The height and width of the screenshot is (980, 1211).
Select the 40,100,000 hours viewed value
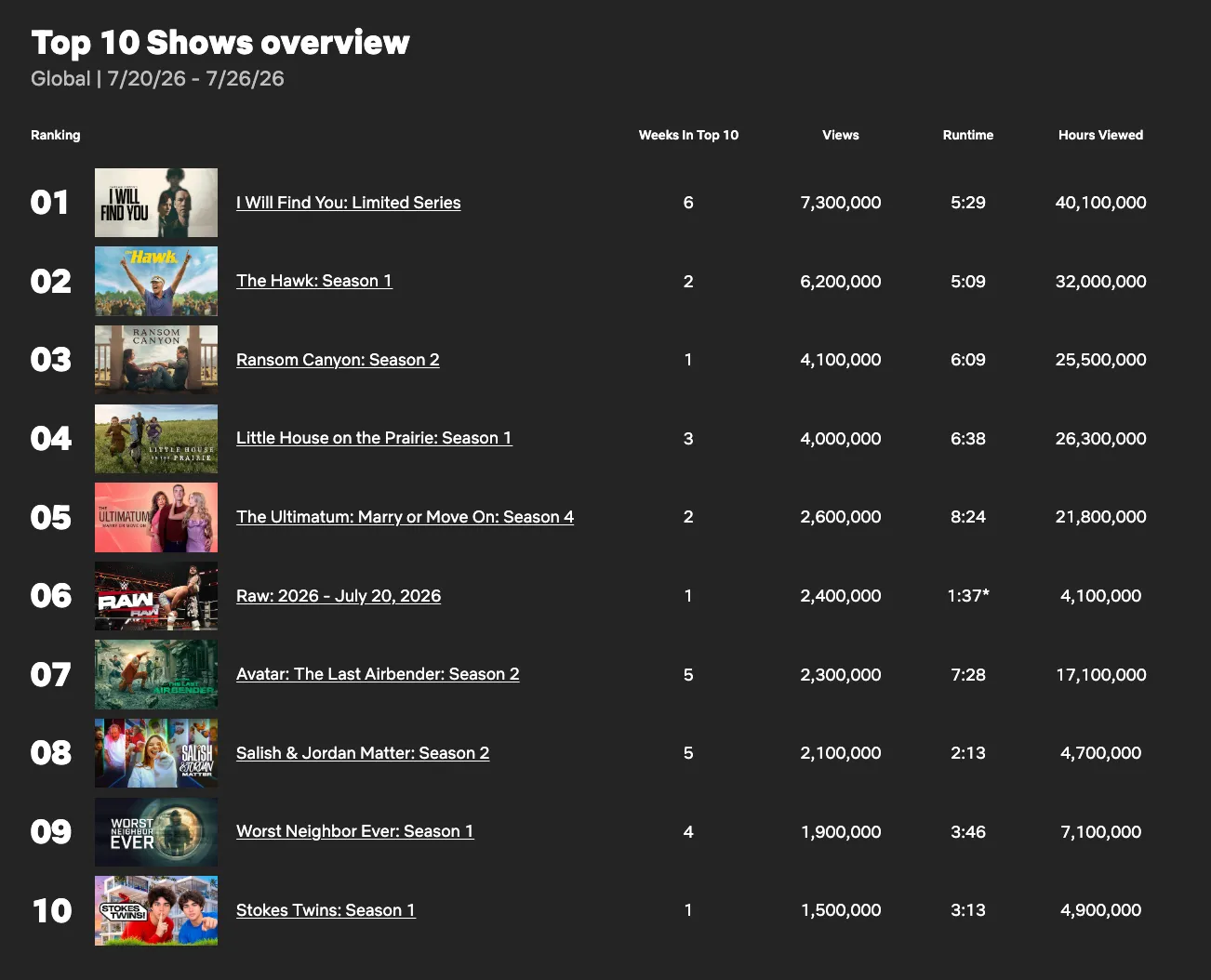point(1100,203)
